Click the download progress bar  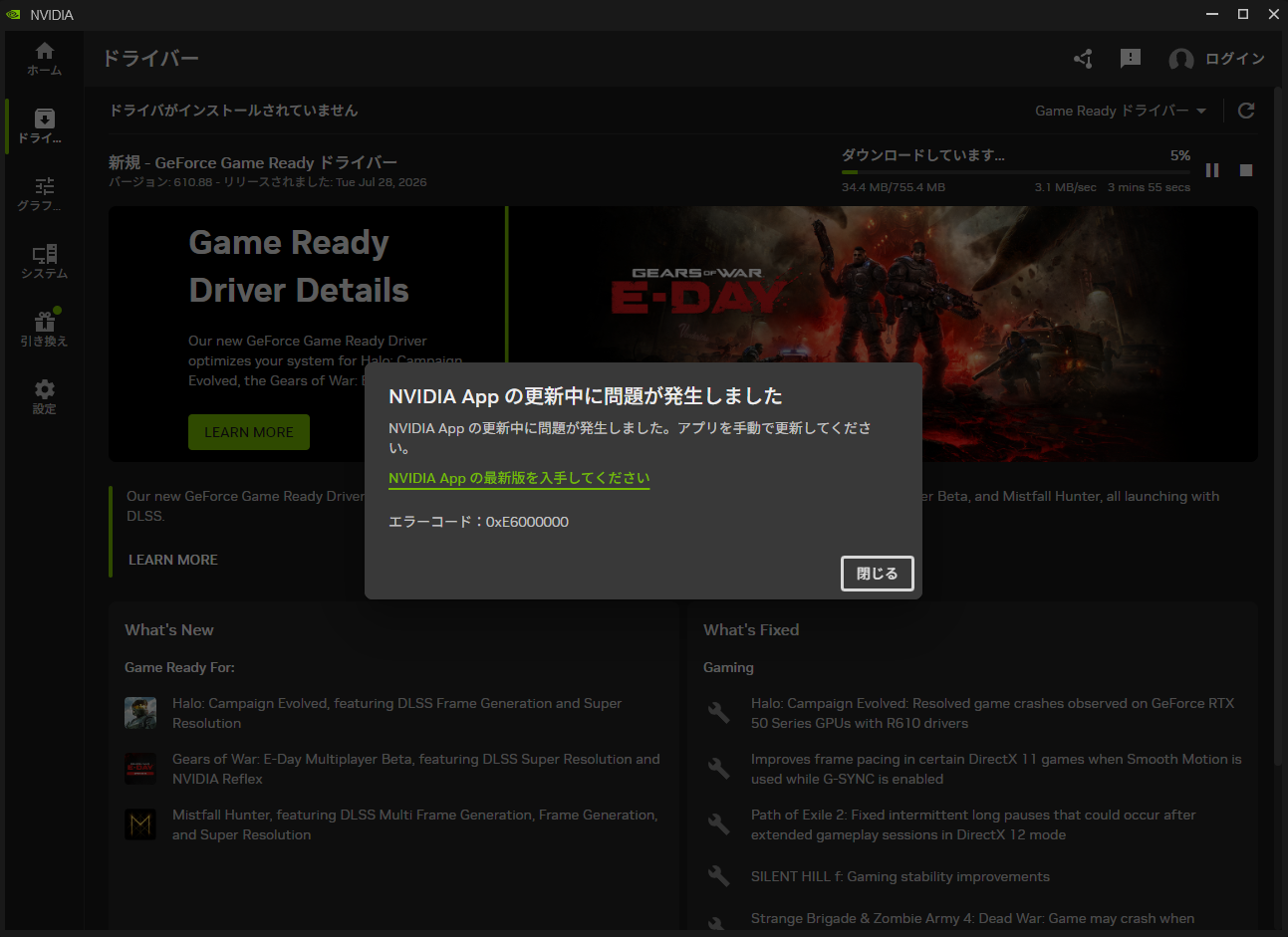click(x=1016, y=172)
